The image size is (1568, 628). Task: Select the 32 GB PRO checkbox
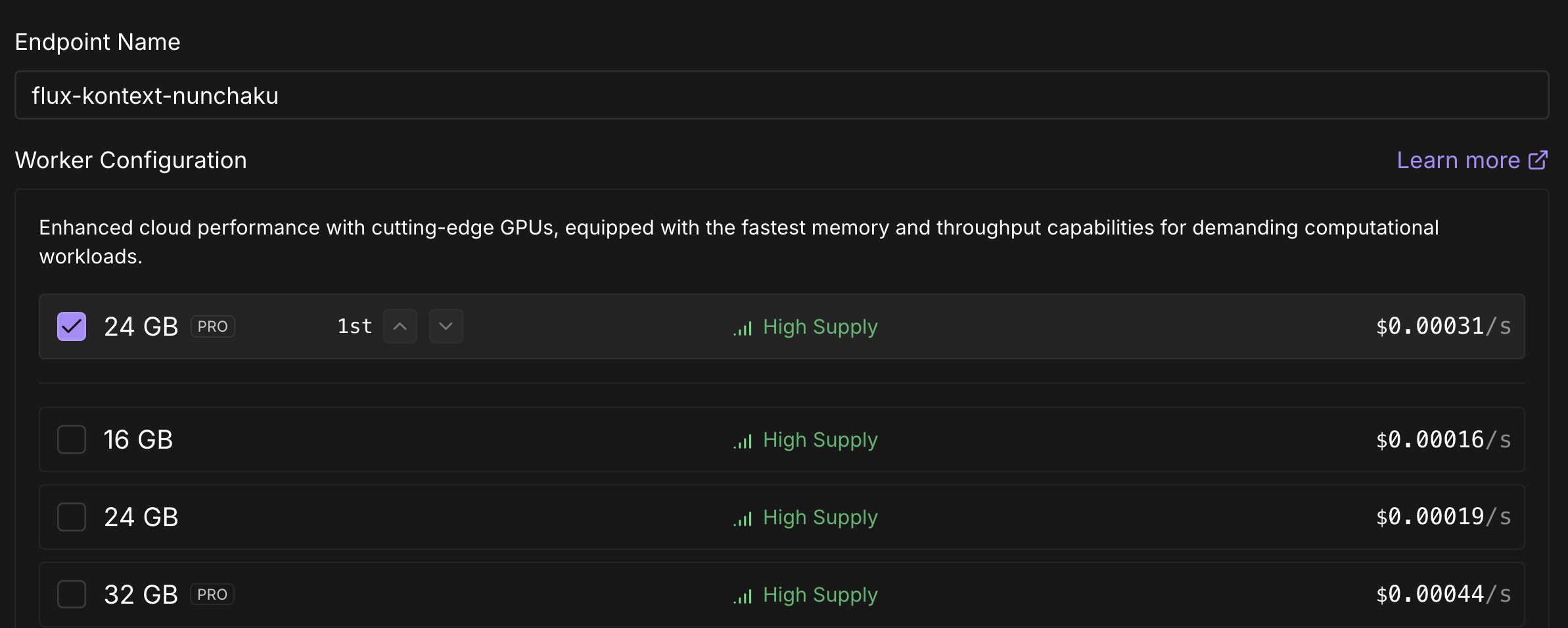pyautogui.click(x=72, y=594)
